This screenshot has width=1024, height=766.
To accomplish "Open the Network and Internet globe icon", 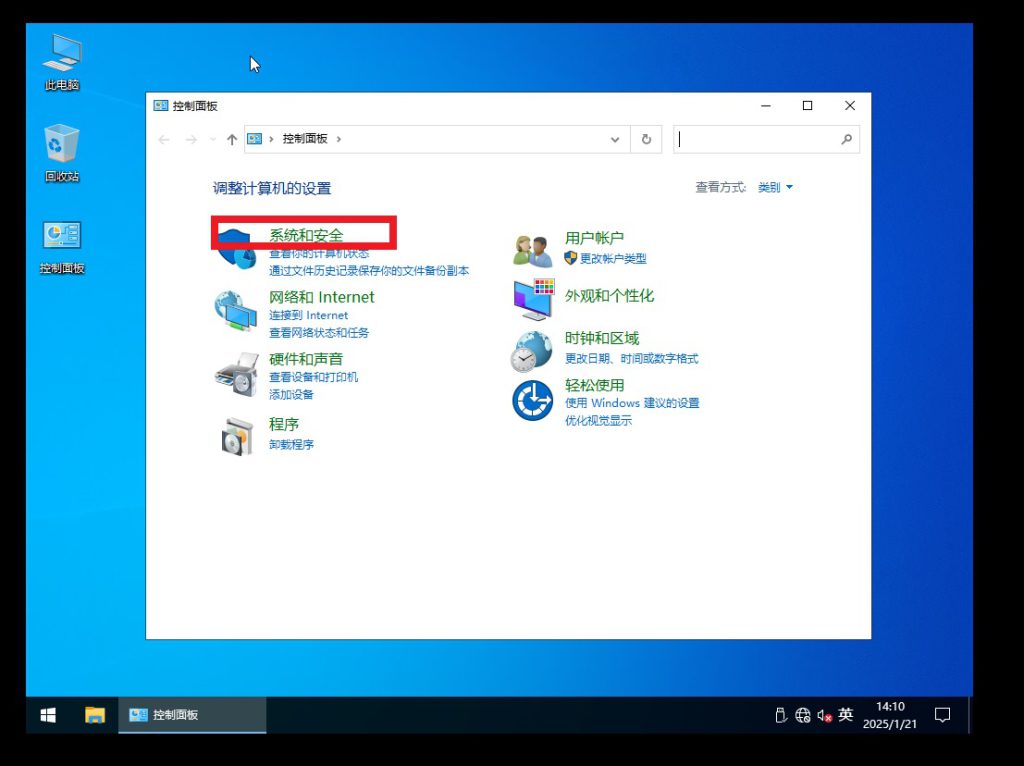I will (x=236, y=311).
